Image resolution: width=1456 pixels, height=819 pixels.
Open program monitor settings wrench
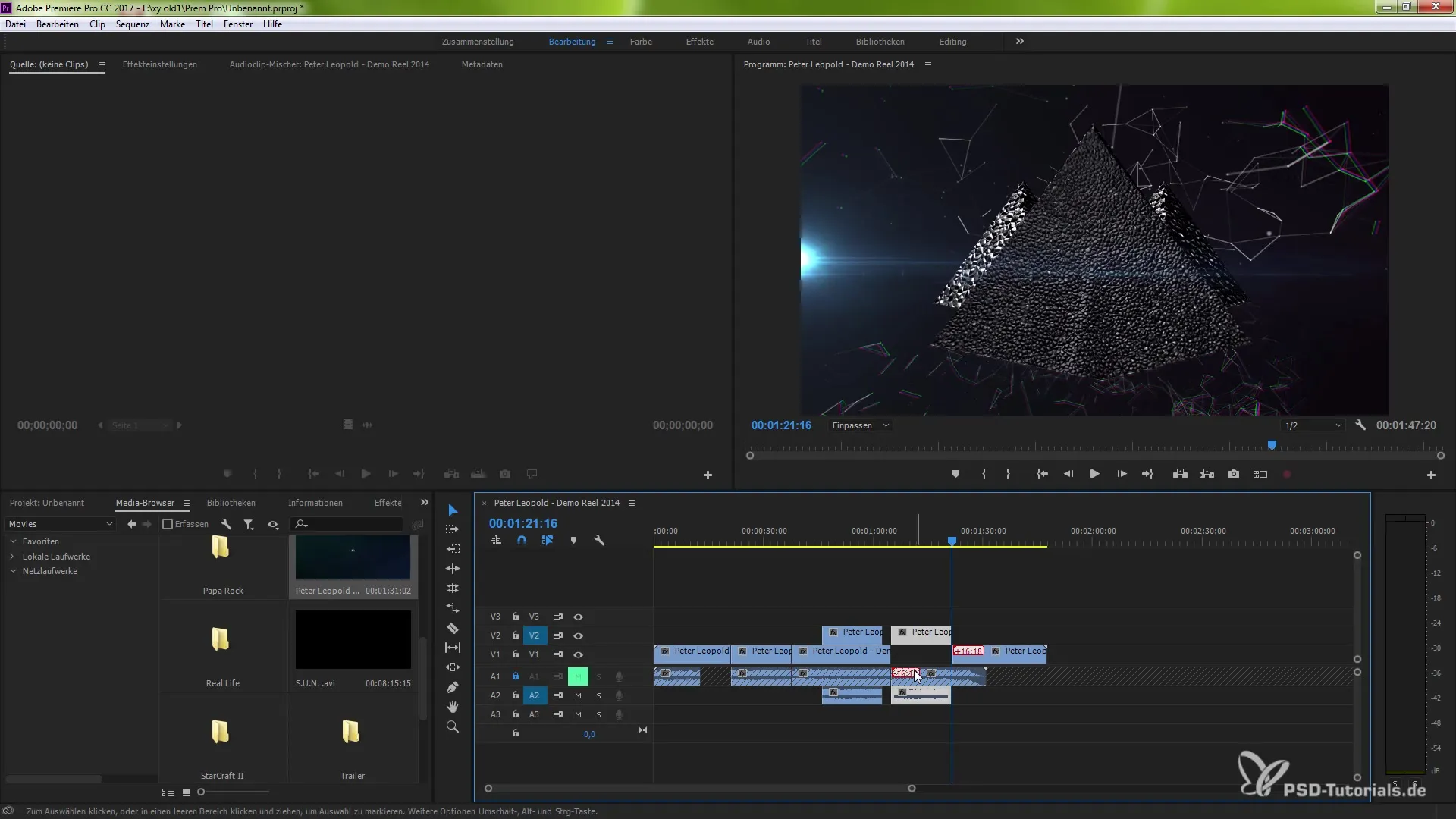click(1360, 425)
